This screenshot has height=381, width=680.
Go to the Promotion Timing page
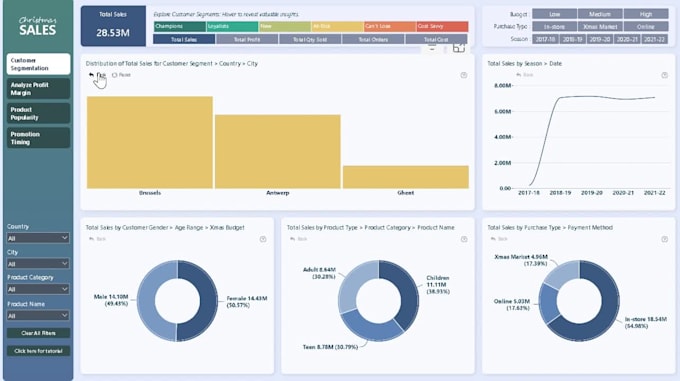38,138
